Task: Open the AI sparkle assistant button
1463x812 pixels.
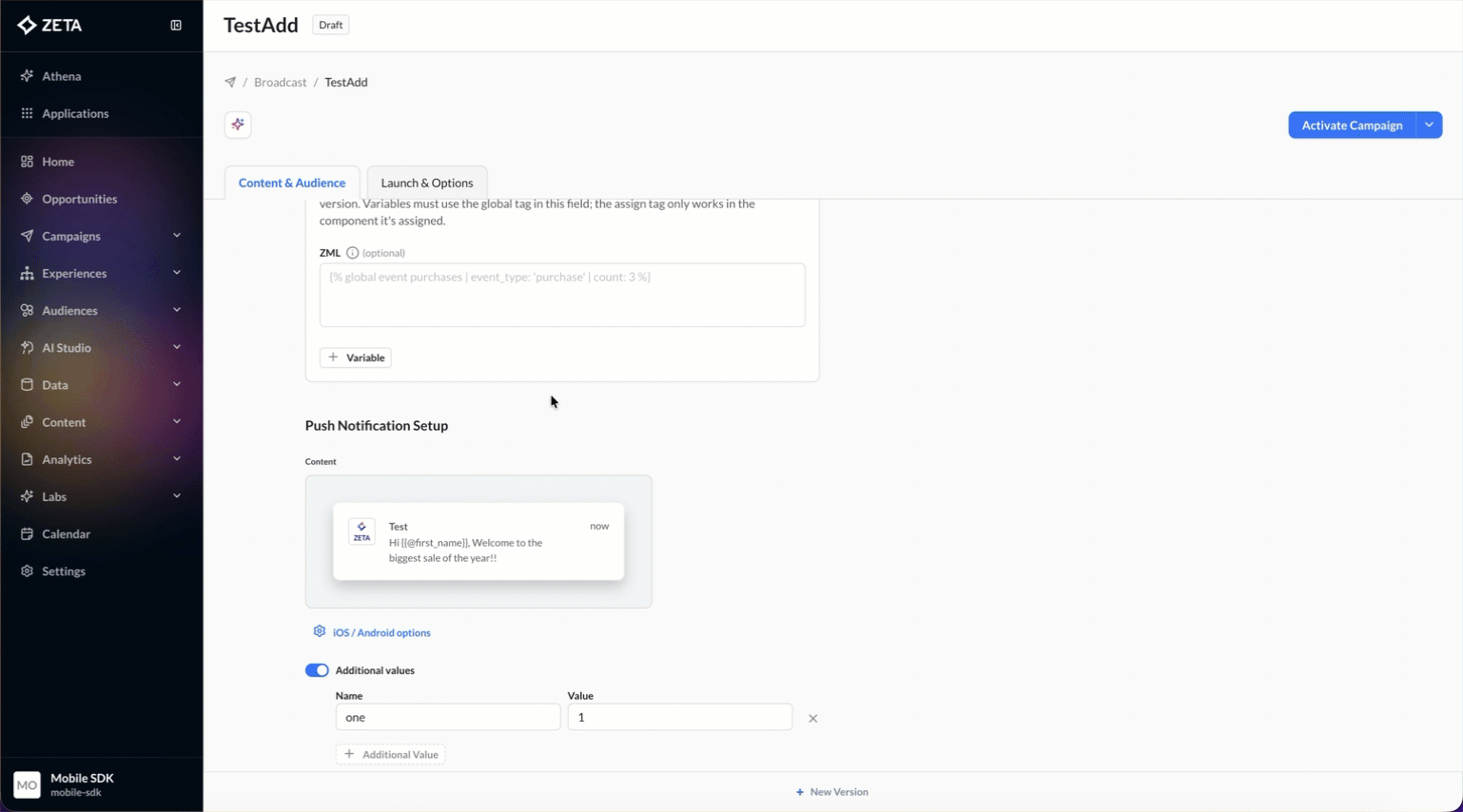Action: (238, 125)
